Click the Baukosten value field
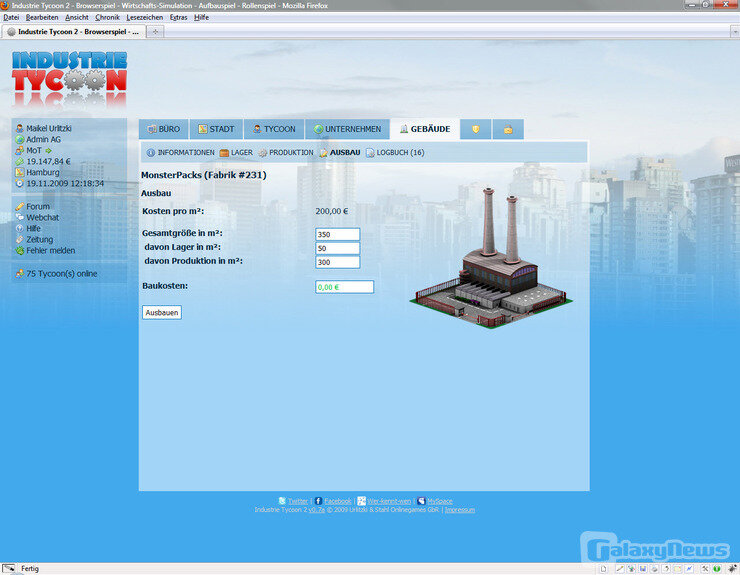This screenshot has height=575, width=740. tap(345, 287)
